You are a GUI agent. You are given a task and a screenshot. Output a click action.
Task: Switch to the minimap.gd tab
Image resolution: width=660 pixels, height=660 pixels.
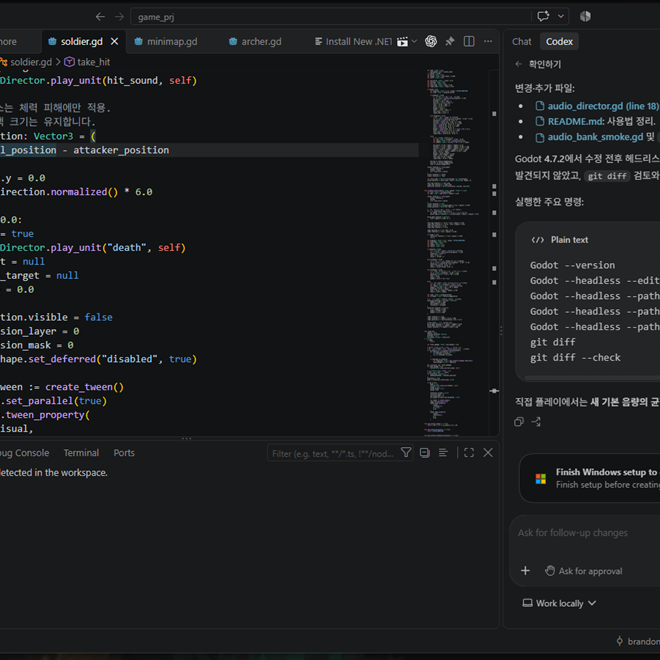click(x=172, y=42)
